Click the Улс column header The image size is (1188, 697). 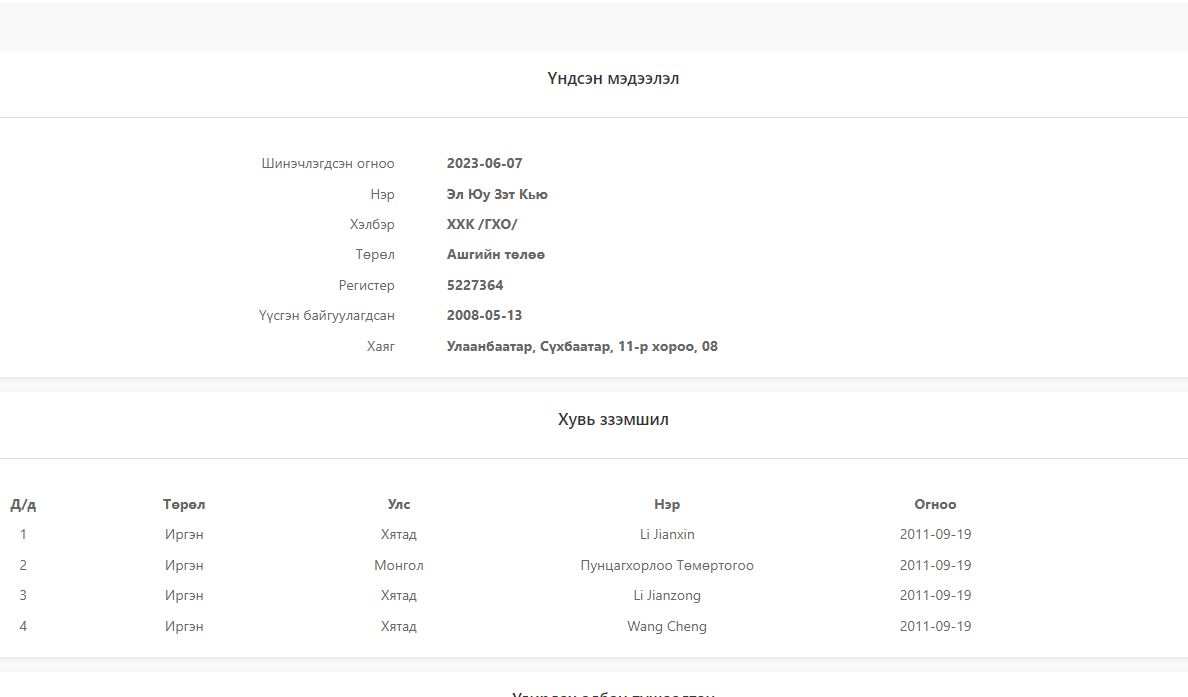point(399,504)
